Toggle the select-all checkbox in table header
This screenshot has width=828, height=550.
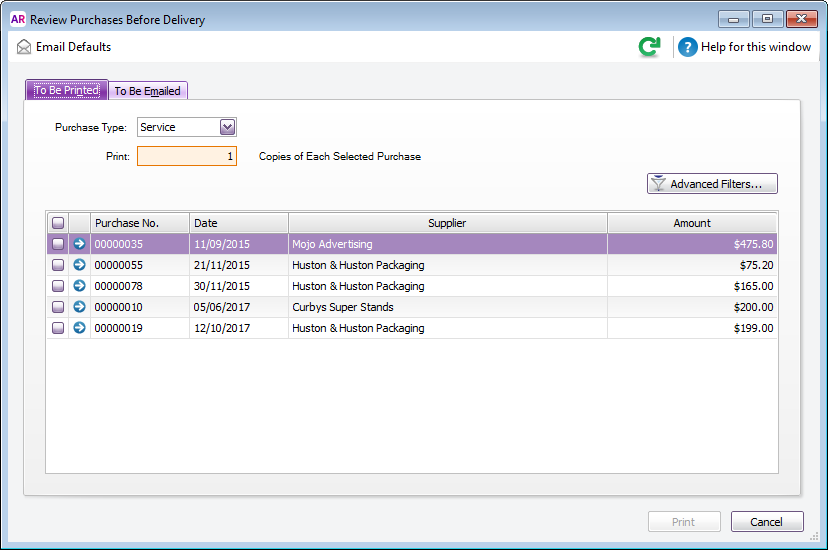(57, 223)
